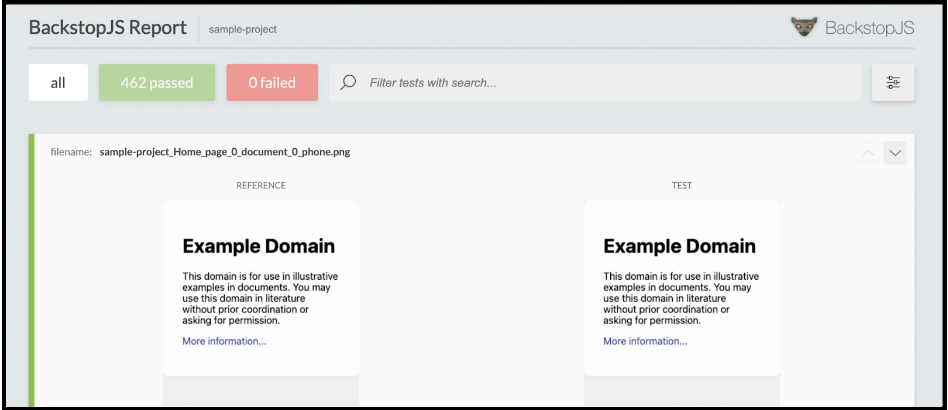Filter by 0 failed tests
This screenshot has width=948, height=410.
272,83
